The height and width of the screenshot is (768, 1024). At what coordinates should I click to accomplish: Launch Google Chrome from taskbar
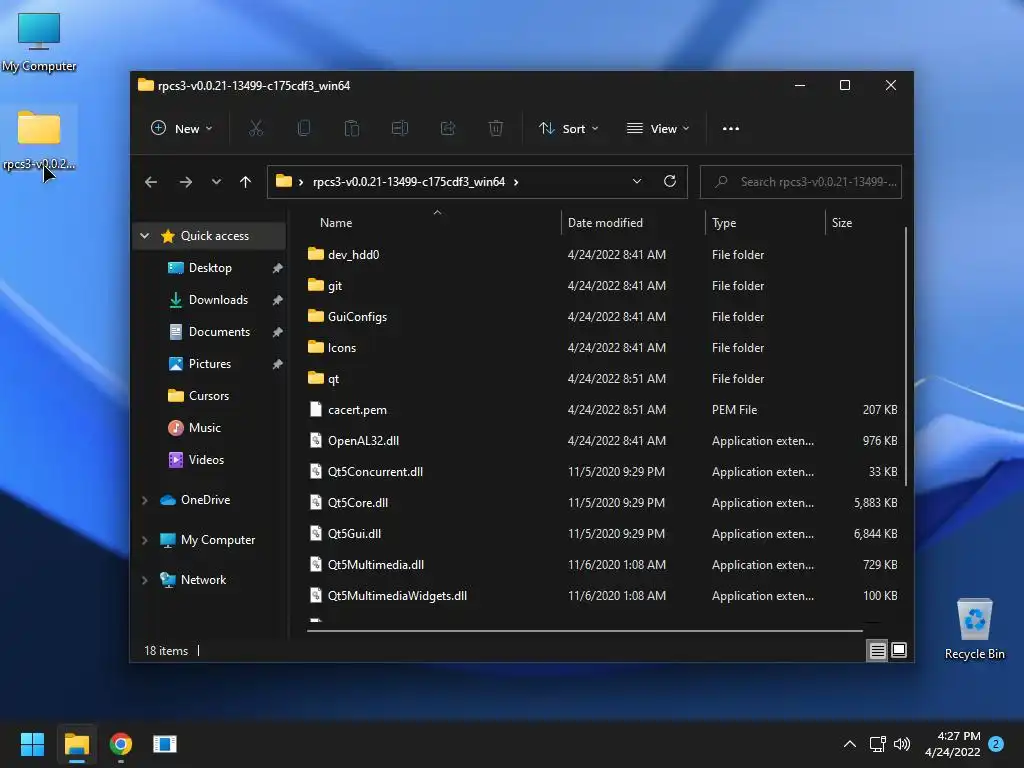121,744
